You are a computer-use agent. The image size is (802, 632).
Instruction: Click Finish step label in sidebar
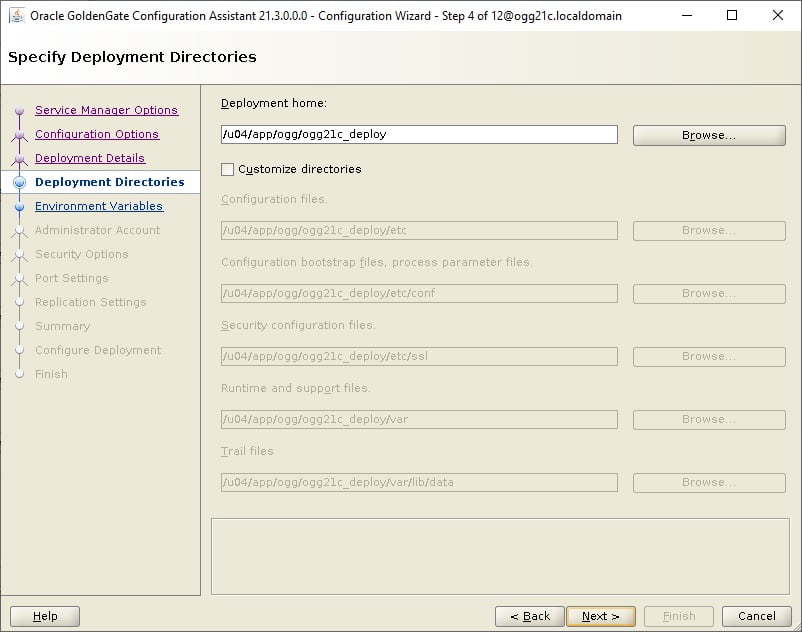tap(51, 374)
